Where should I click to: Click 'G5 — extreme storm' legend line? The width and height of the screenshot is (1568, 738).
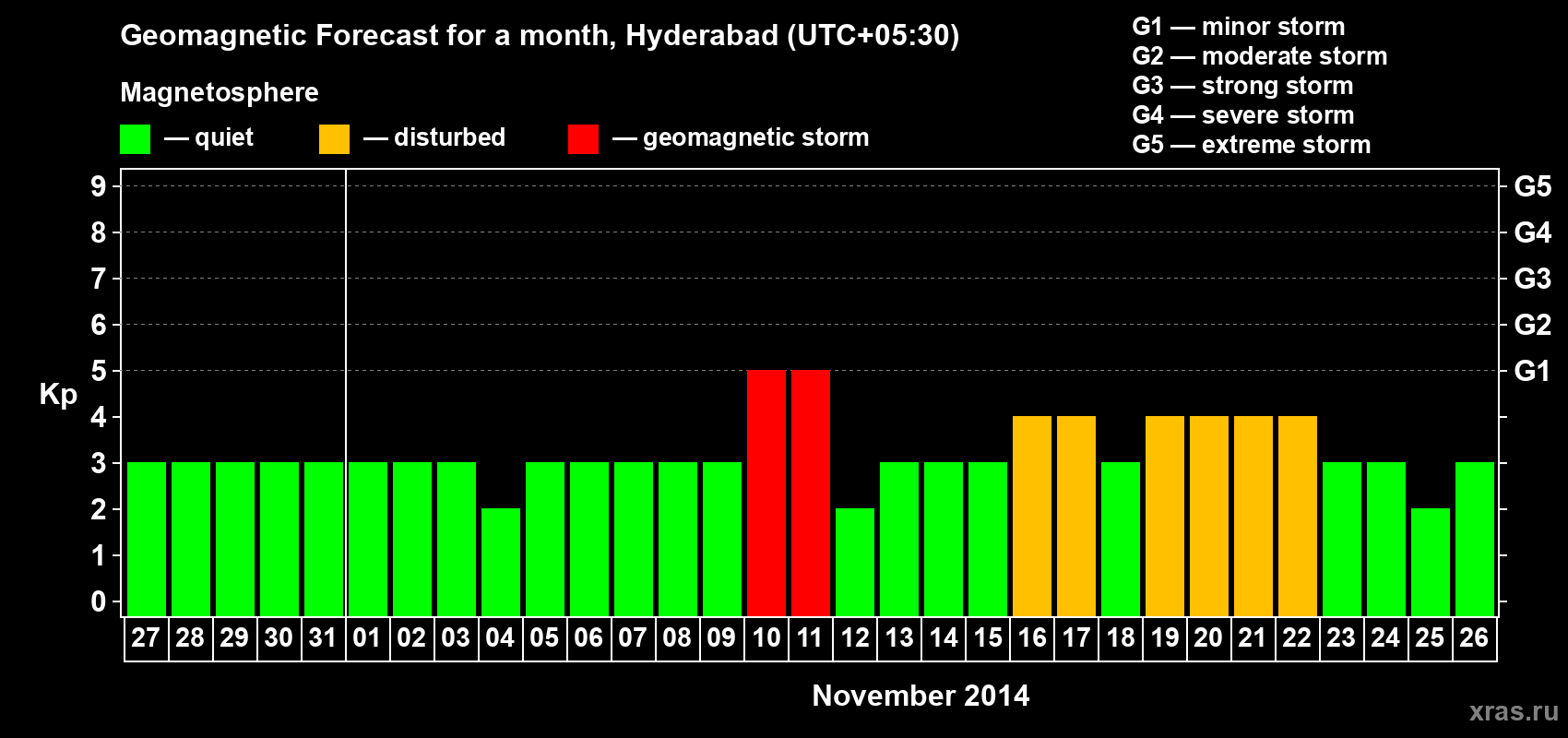[1251, 145]
